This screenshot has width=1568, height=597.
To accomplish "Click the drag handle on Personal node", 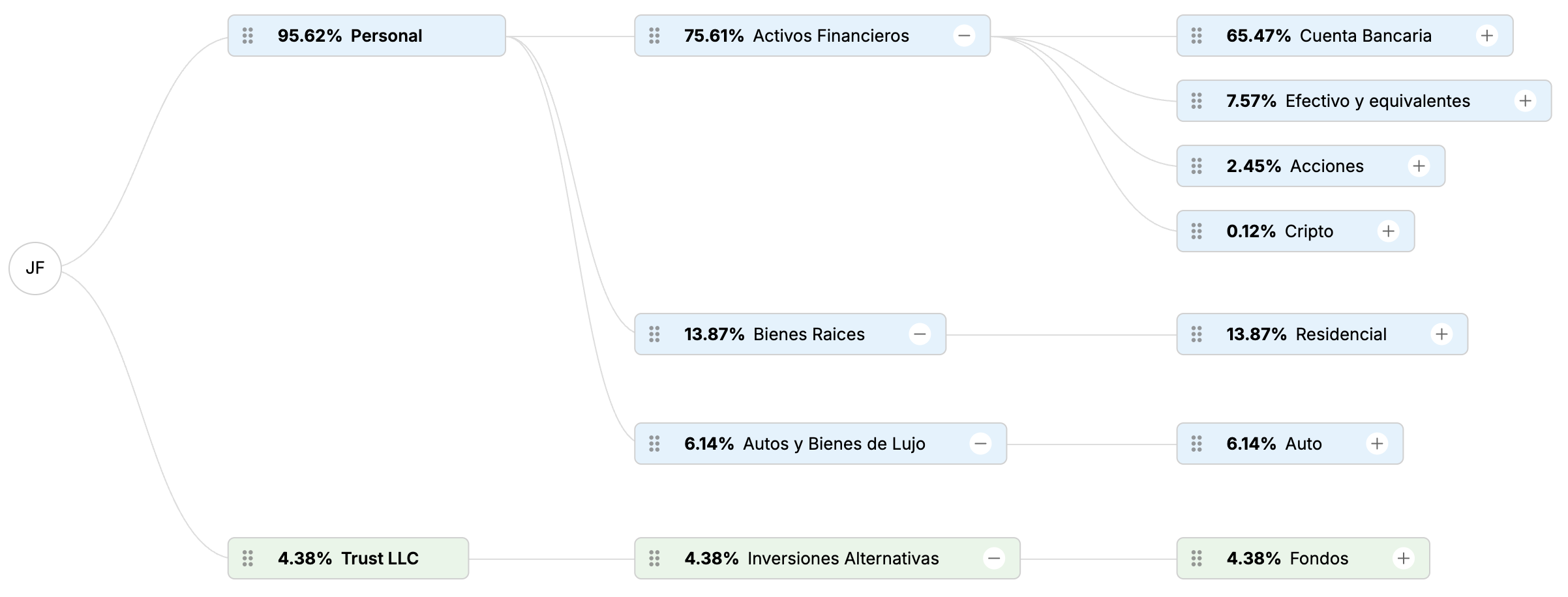I will click(248, 36).
